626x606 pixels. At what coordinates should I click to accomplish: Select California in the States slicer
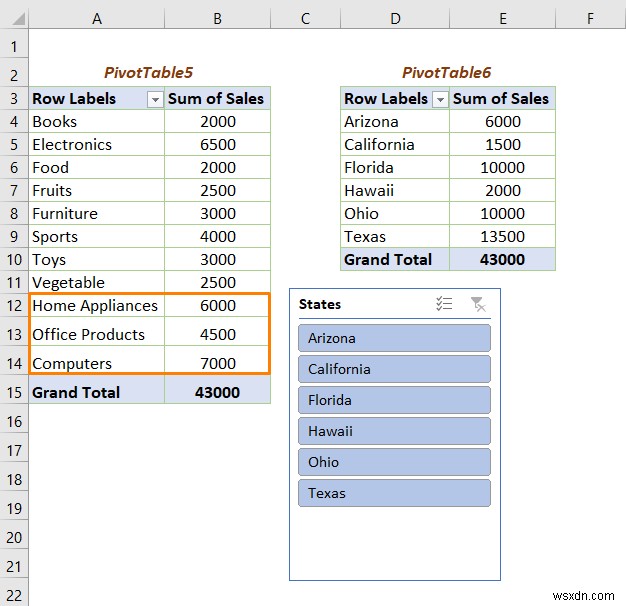[x=394, y=369]
